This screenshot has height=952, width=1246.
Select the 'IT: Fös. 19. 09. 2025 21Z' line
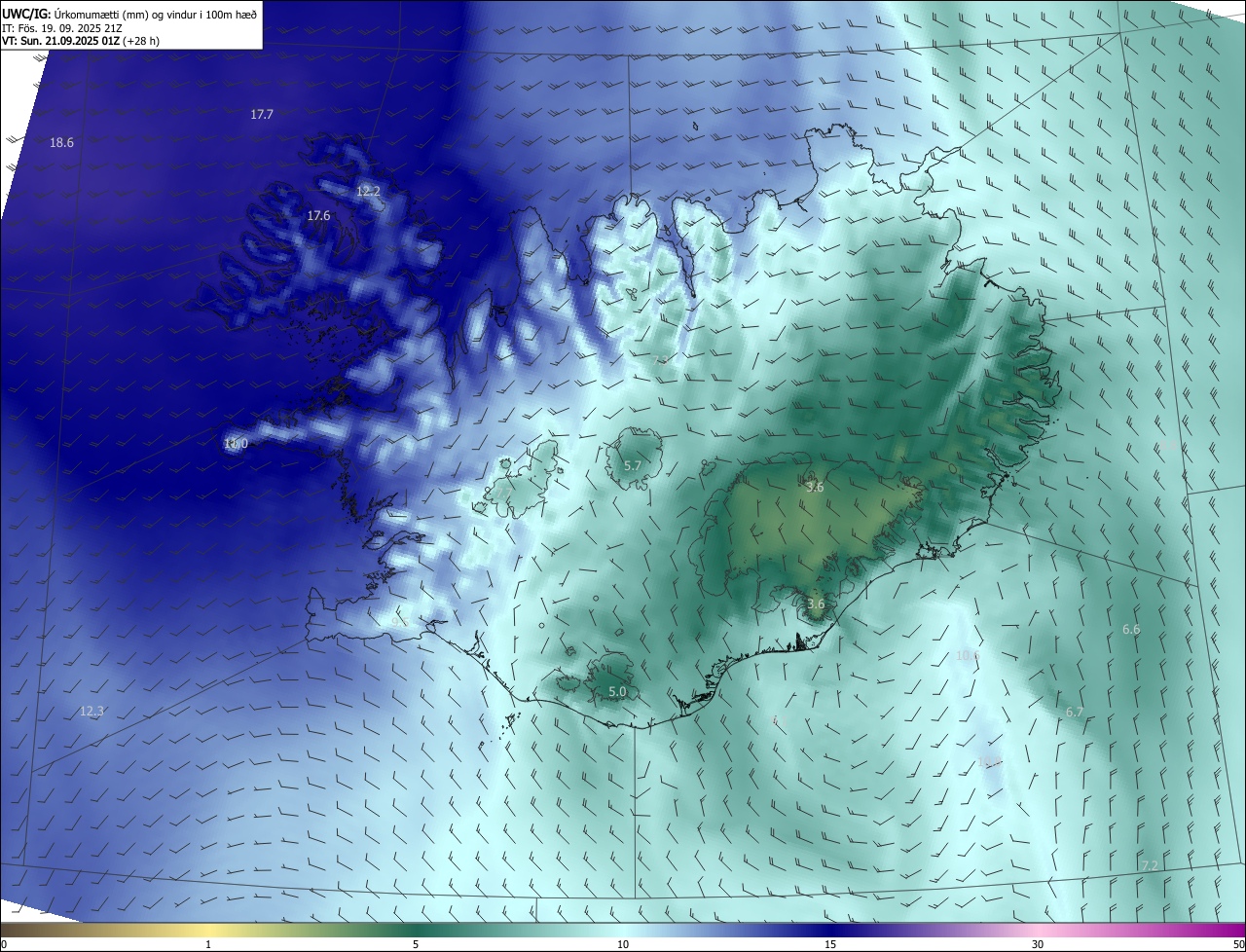(x=61, y=28)
